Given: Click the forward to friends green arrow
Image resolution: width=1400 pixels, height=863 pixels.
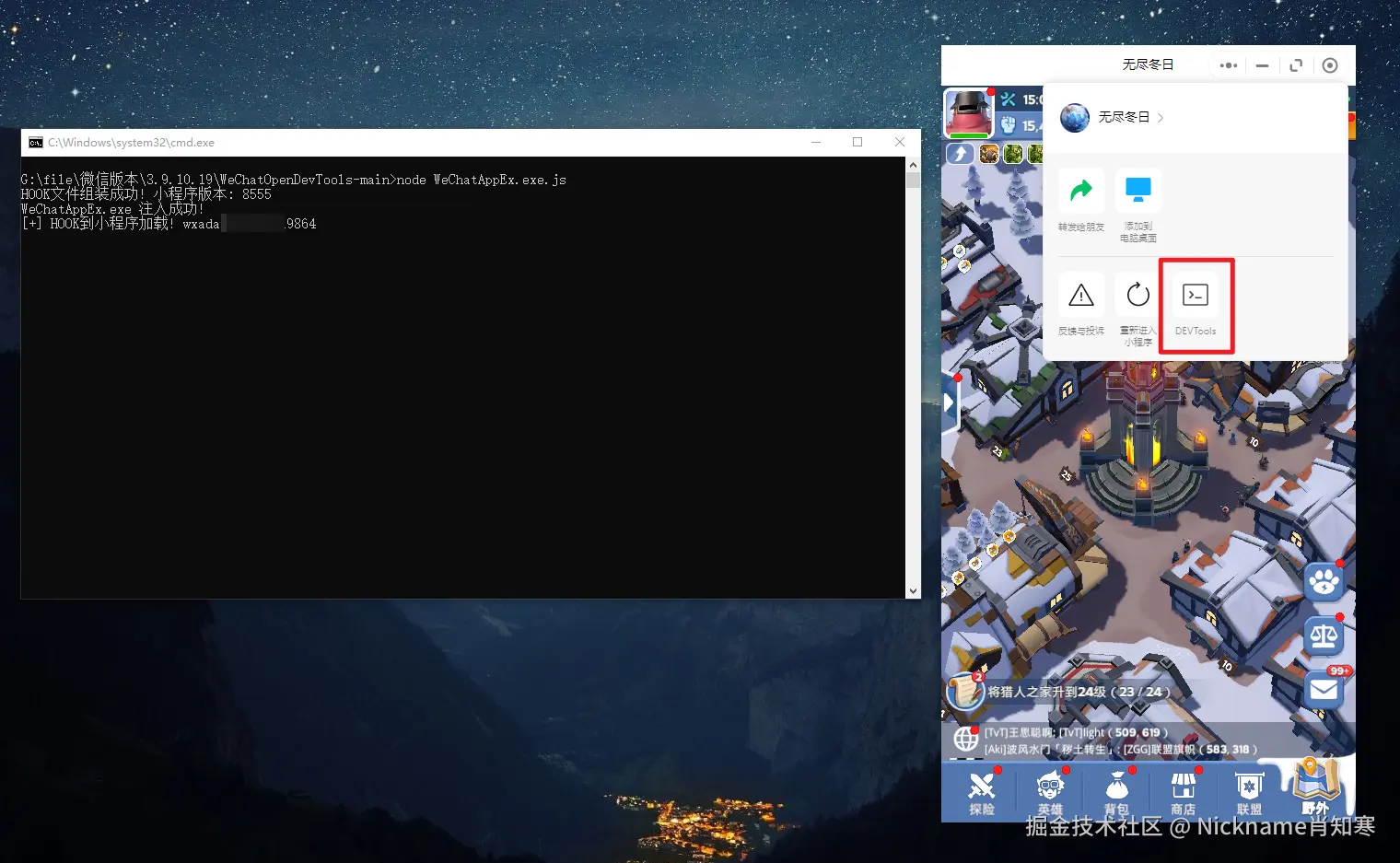Looking at the screenshot, I should tap(1080, 191).
